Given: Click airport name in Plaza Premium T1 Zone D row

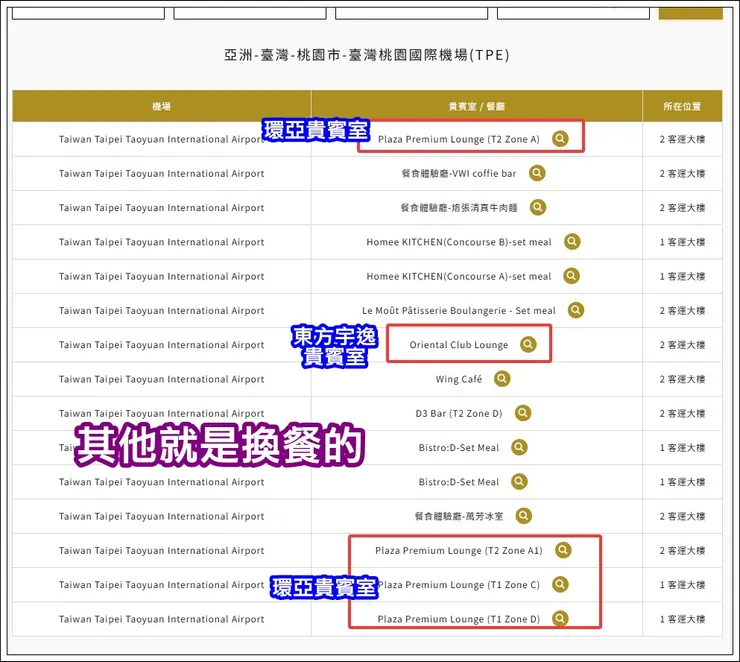Looking at the screenshot, I should click(161, 619).
